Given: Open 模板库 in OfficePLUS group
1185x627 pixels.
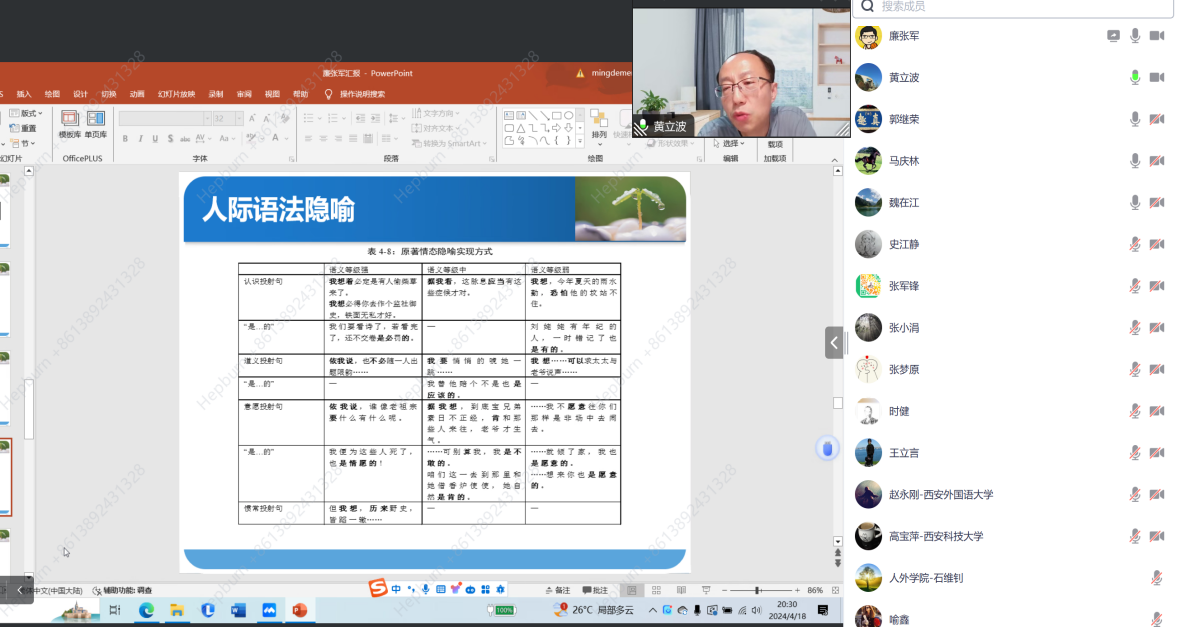Looking at the screenshot, I should 70,124.
